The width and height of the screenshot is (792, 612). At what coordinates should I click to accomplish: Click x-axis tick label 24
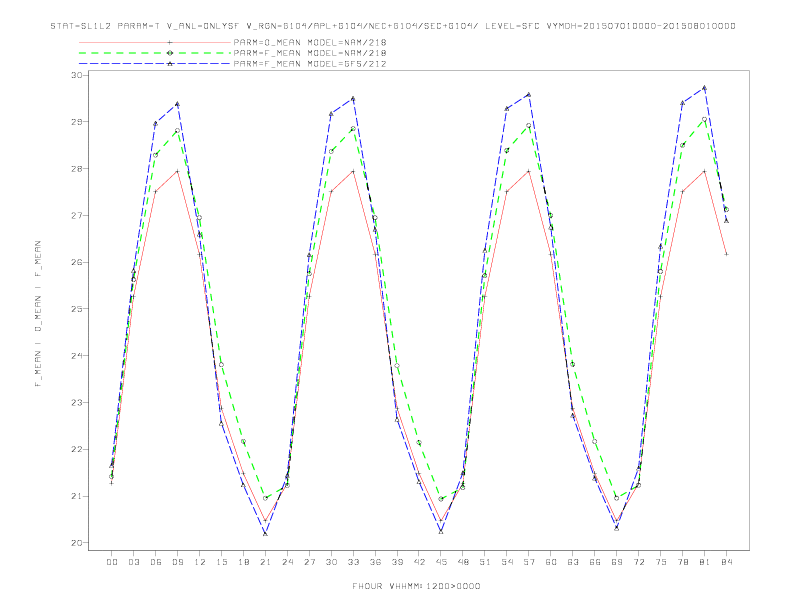pyautogui.click(x=287, y=562)
